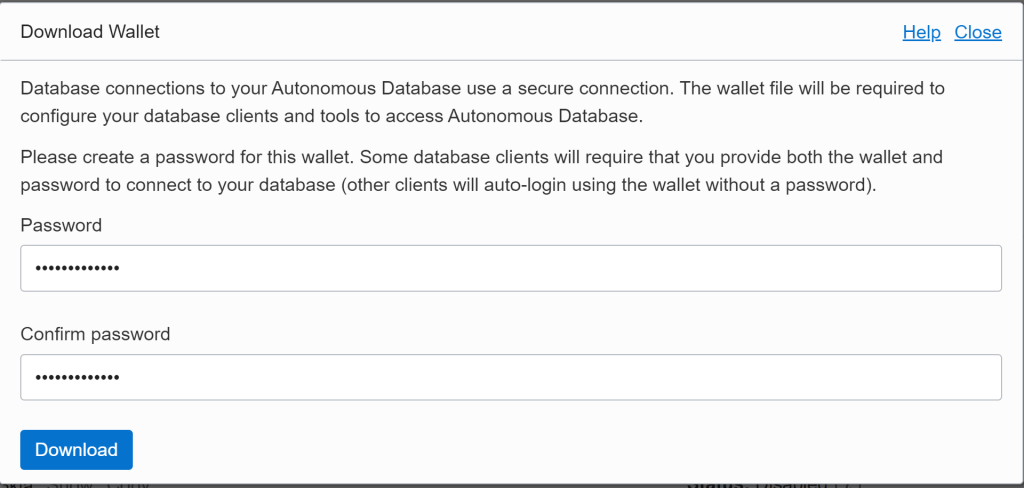1024x488 pixels.
Task: Click the "Autonomous Database" text in the first paragraph
Action: coord(356,88)
